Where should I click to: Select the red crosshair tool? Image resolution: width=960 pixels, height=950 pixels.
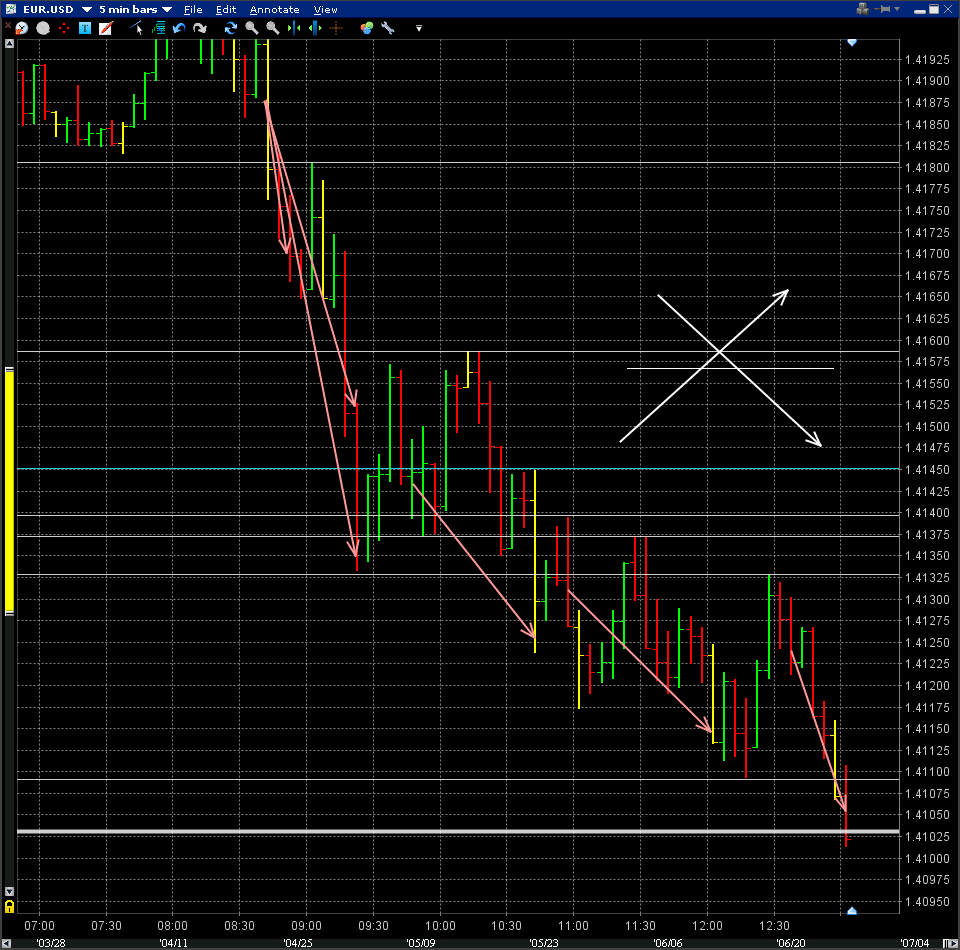pyautogui.click(x=64, y=28)
